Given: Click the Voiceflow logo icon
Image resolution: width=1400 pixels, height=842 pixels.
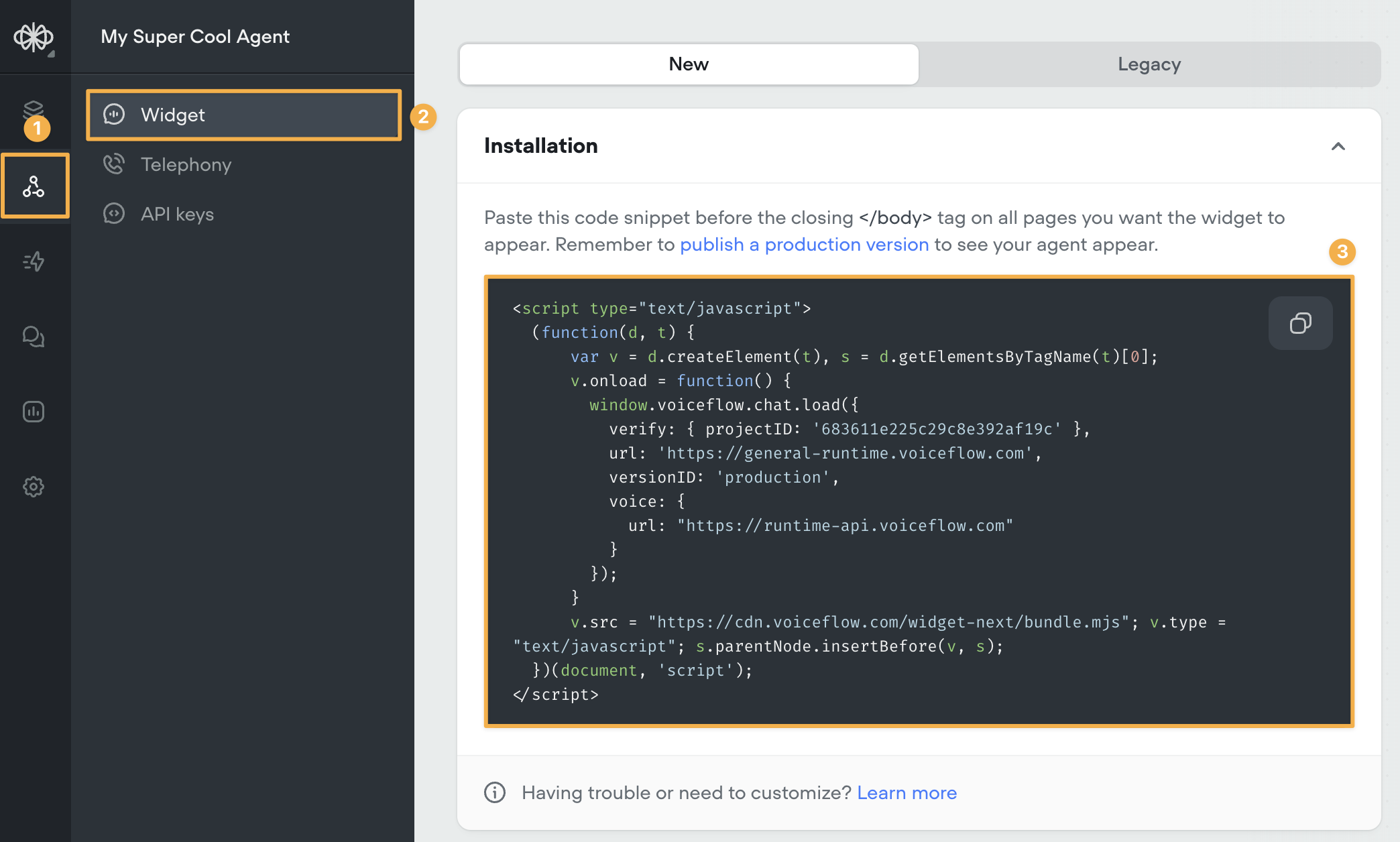Looking at the screenshot, I should click(34, 37).
